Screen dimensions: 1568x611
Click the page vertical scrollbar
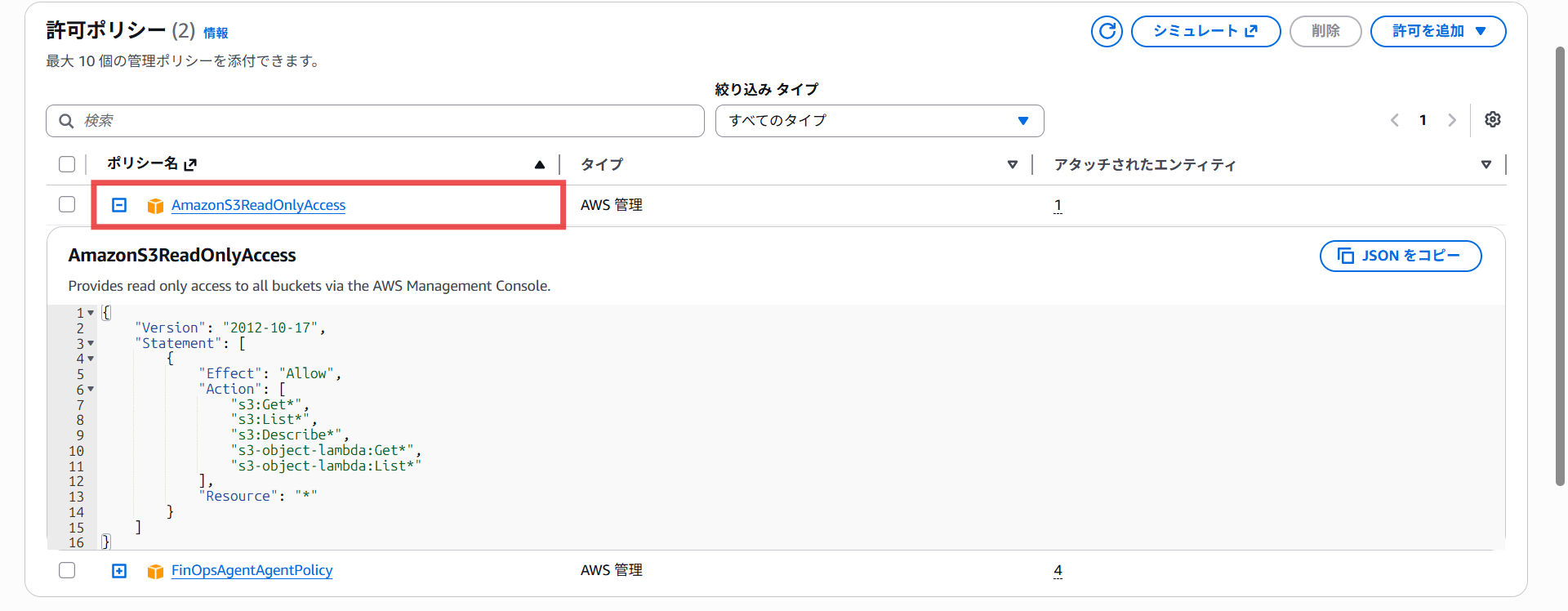(x=1560, y=266)
